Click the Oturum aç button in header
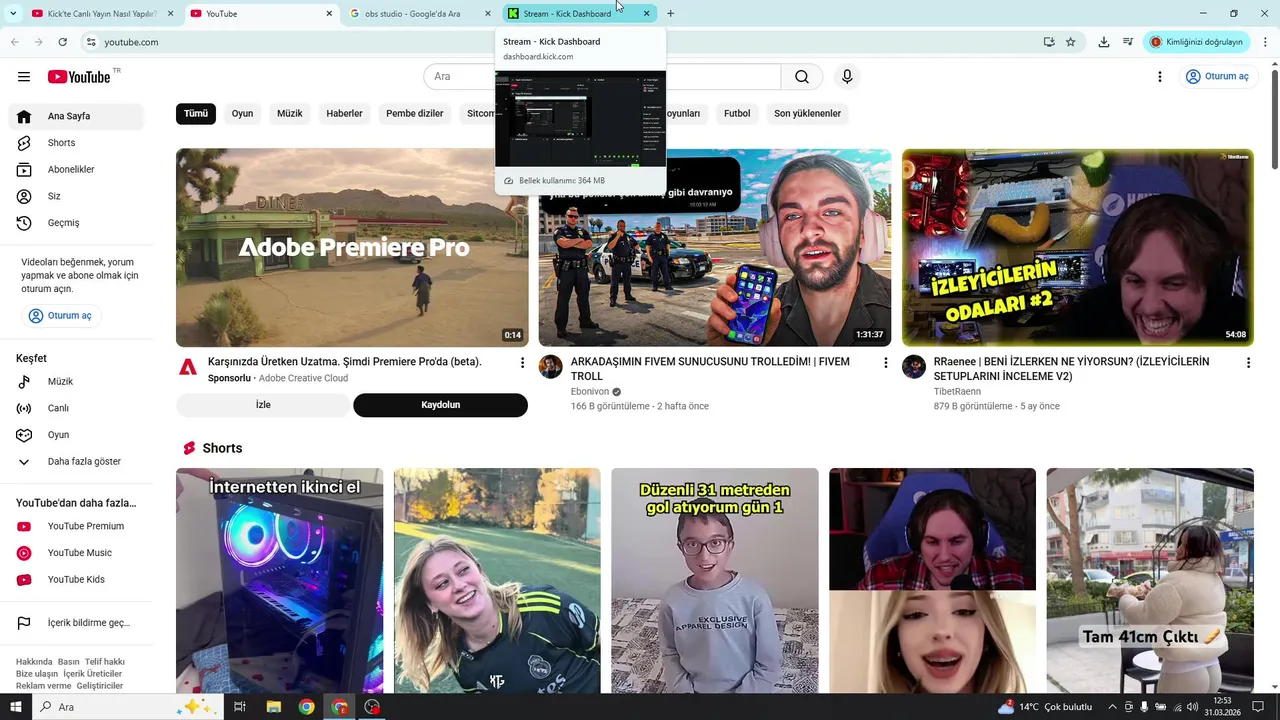Viewport: 1280px width, 720px height. click(x=1217, y=77)
